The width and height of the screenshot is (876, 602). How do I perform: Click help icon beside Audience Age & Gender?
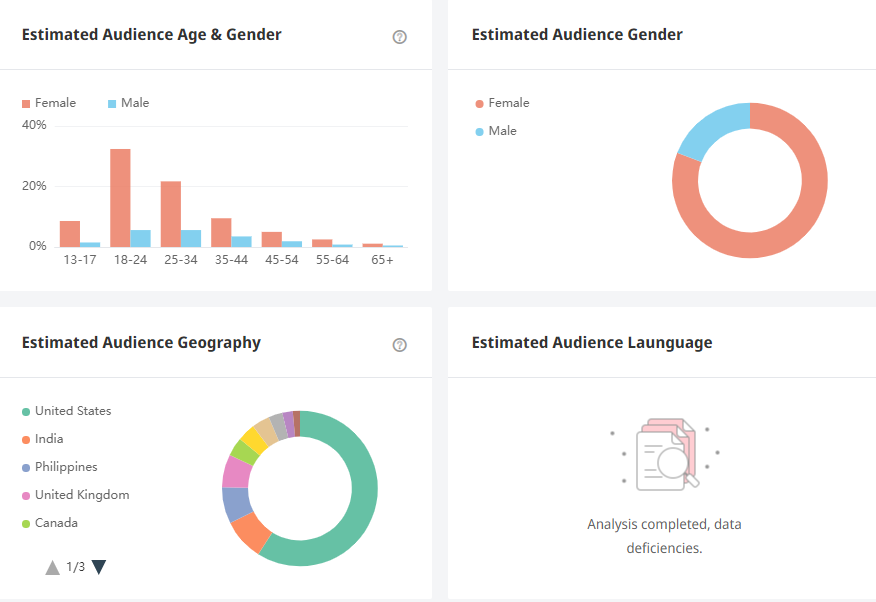400,37
